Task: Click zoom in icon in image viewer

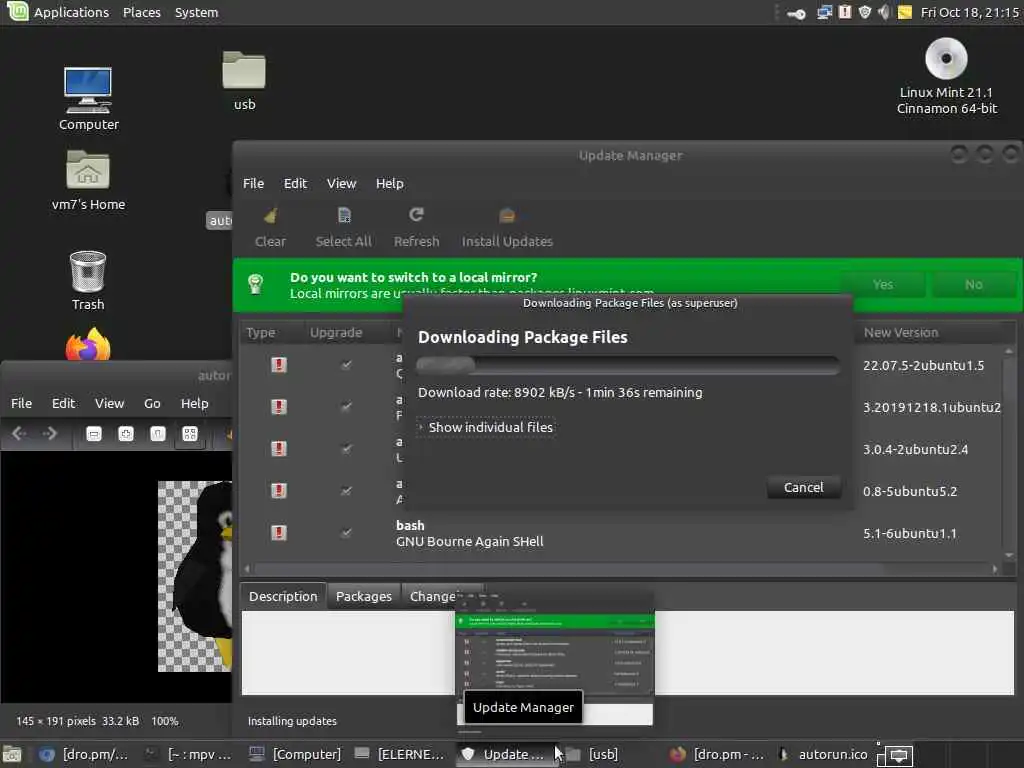Action: (126, 434)
